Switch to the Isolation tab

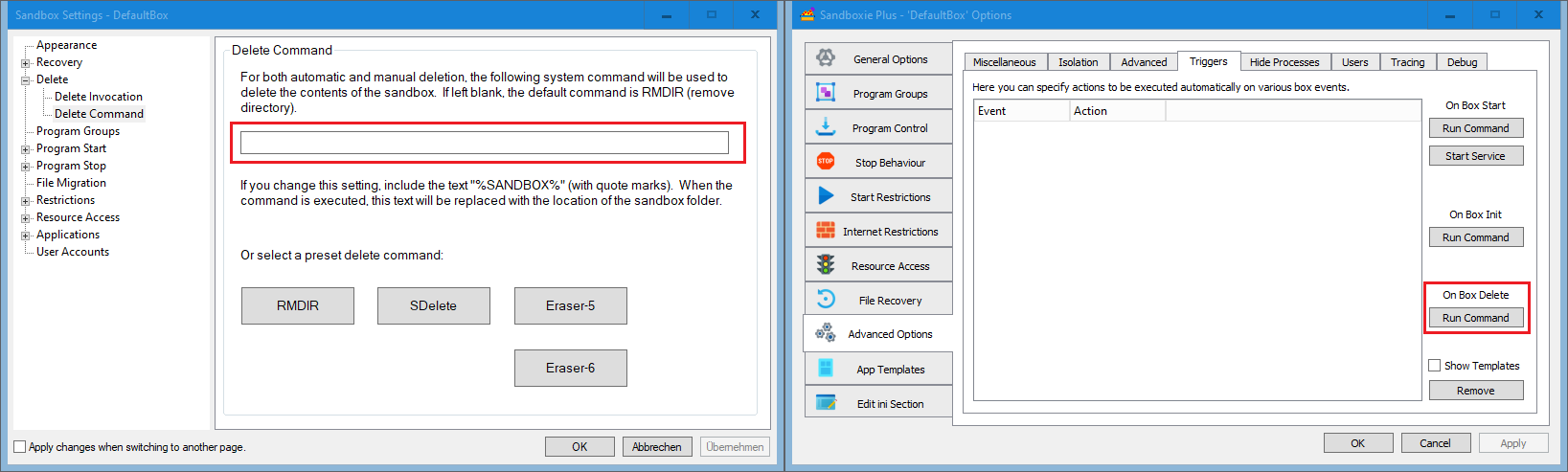(1078, 62)
